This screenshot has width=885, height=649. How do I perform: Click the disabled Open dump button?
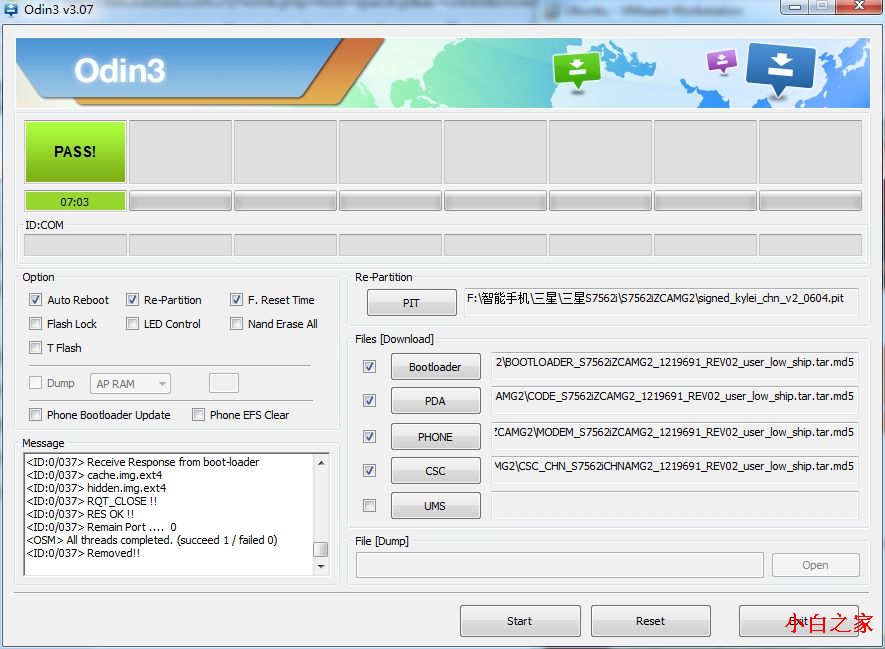click(816, 565)
